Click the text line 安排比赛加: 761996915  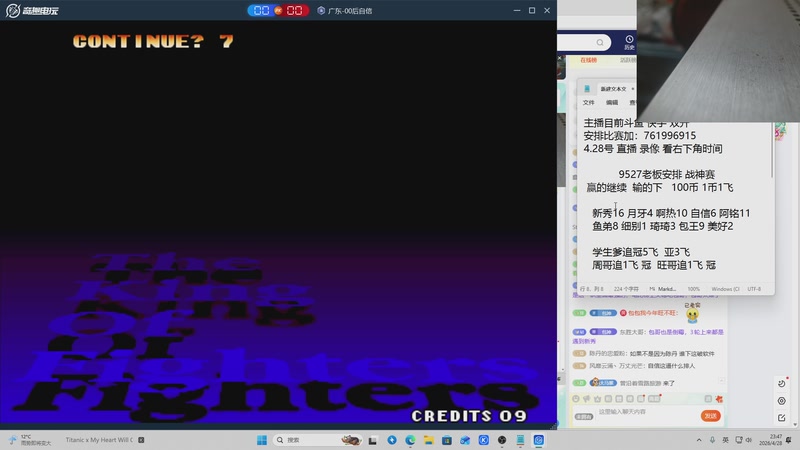point(639,136)
